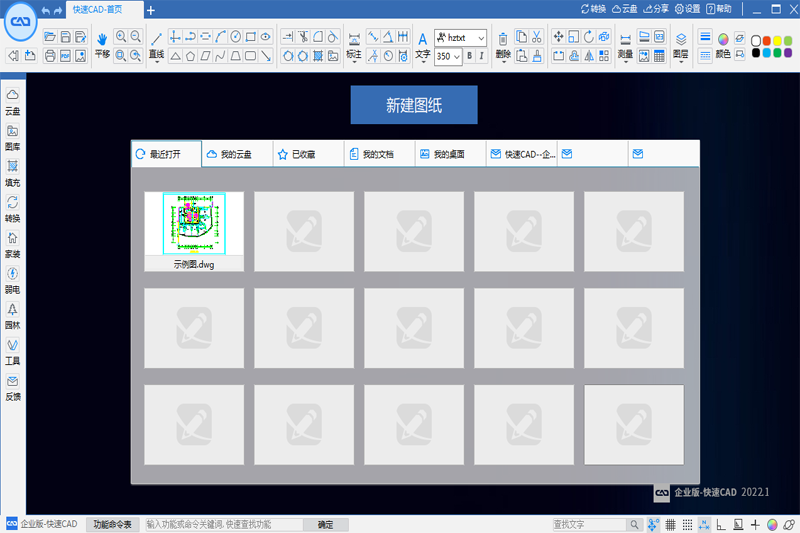Click the 新建图纸 new drawing button
The width and height of the screenshot is (800, 533).
coord(414,105)
